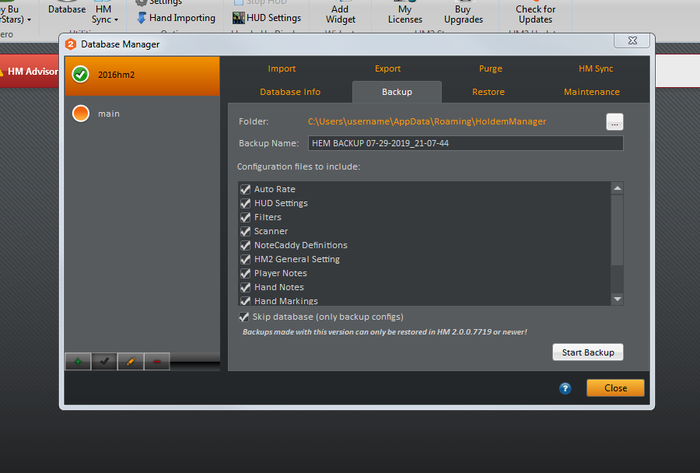The image size is (700, 473).
Task: Click Buy Upgrades in the ribbon
Action: [x=463, y=14]
